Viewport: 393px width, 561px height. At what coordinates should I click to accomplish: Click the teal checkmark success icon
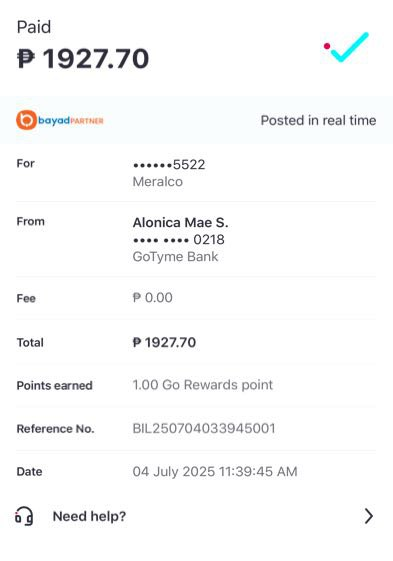click(346, 47)
